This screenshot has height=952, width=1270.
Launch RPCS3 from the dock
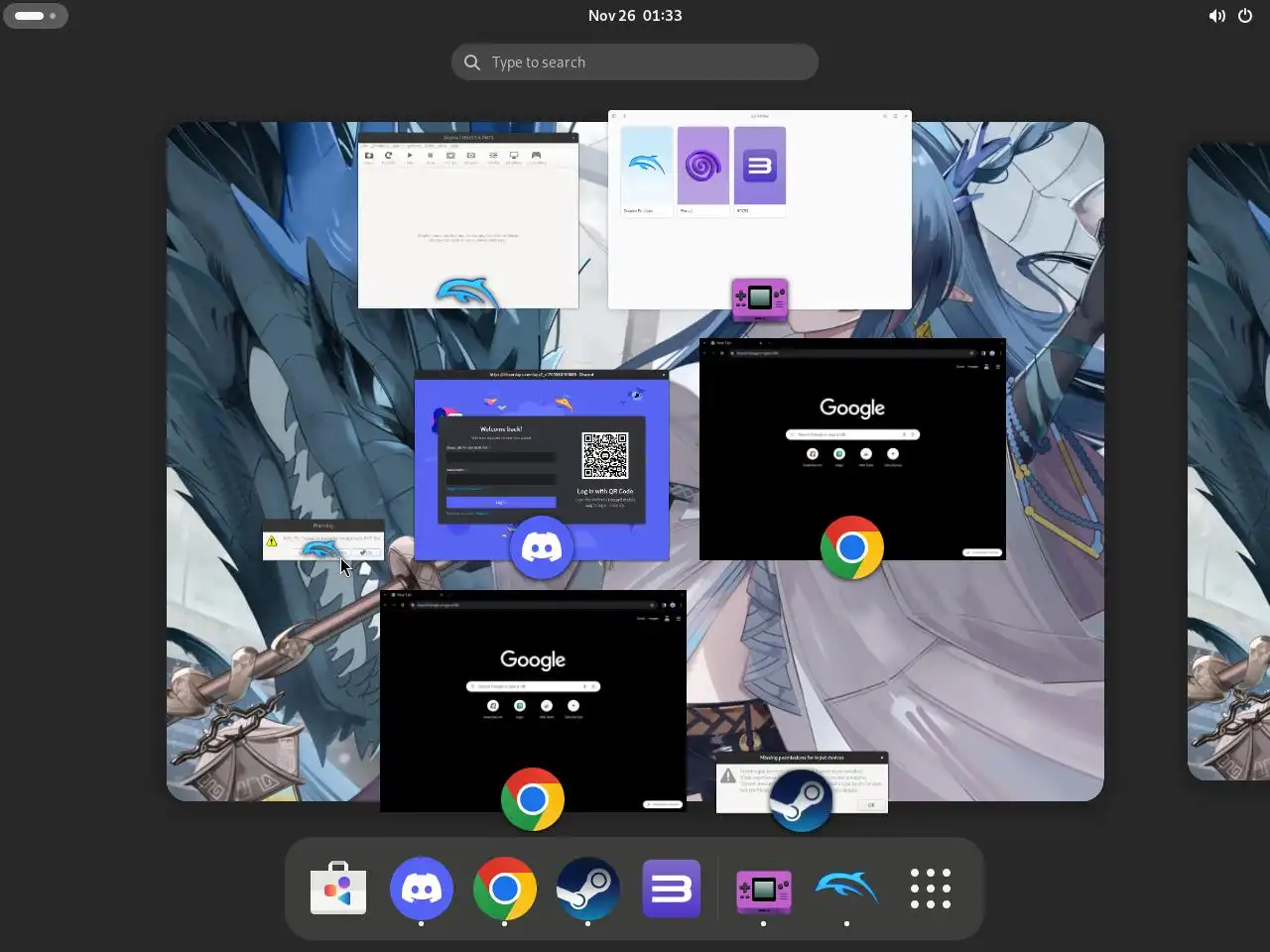(x=672, y=889)
